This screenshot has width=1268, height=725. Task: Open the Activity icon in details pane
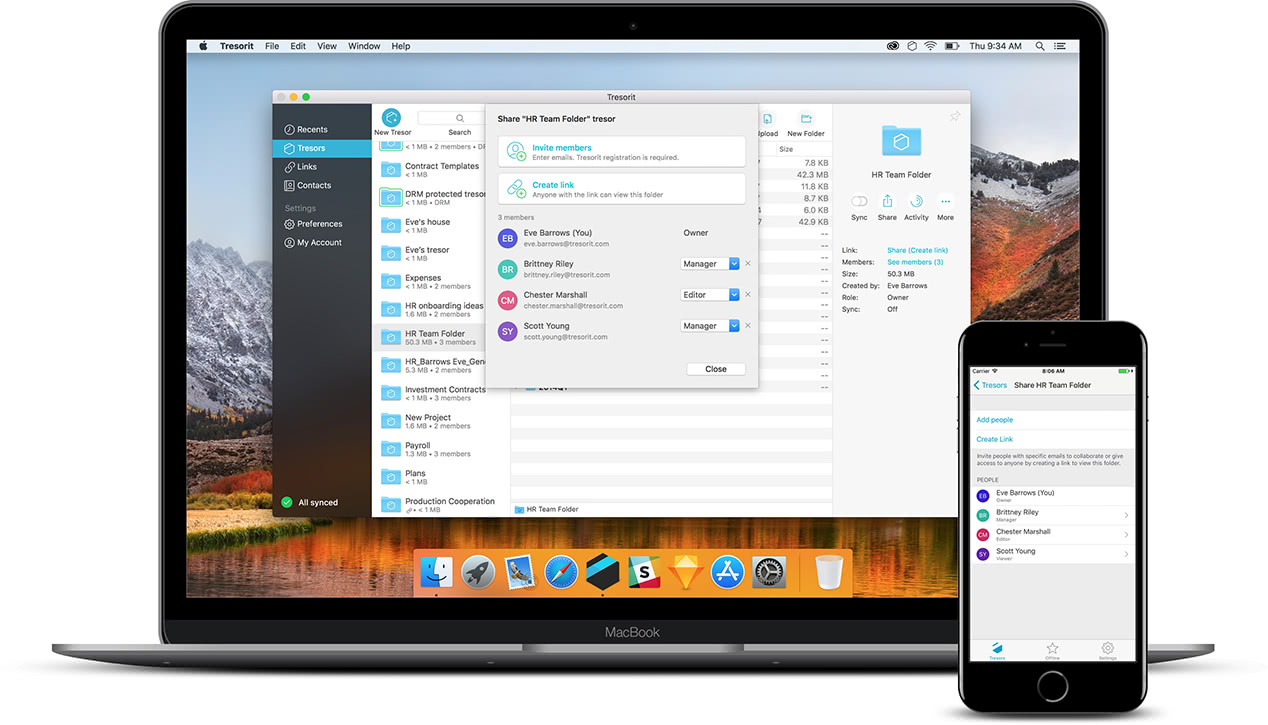[916, 201]
